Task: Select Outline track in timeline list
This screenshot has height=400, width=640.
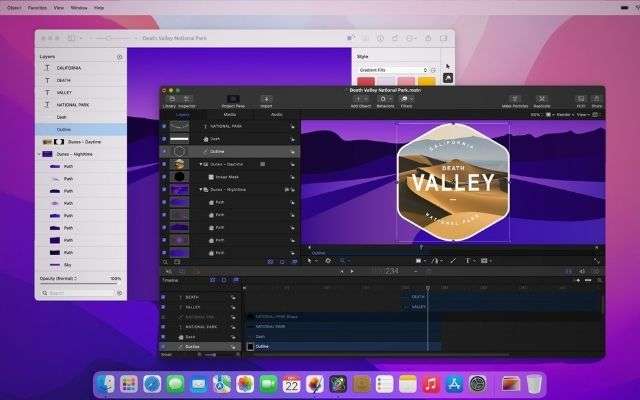Action: click(x=200, y=347)
